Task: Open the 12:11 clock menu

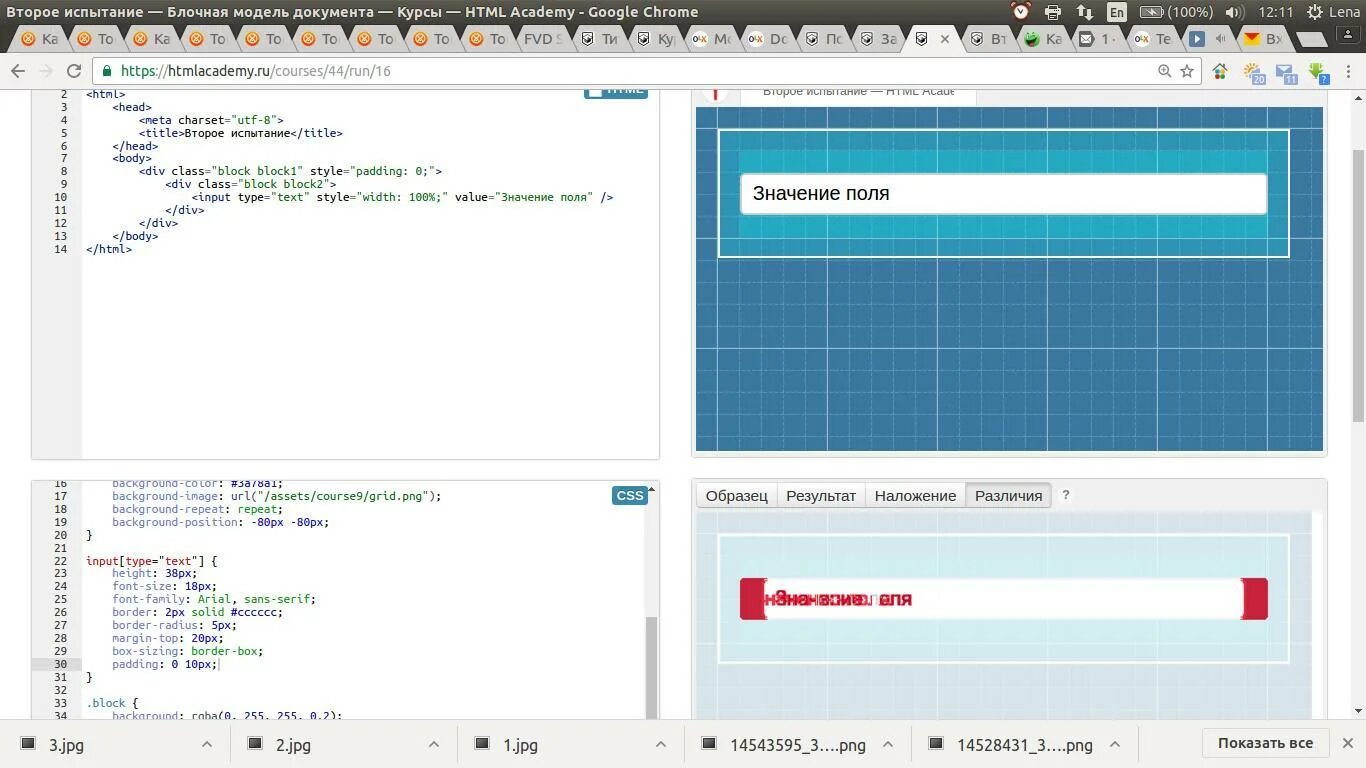Action: [x=1276, y=12]
